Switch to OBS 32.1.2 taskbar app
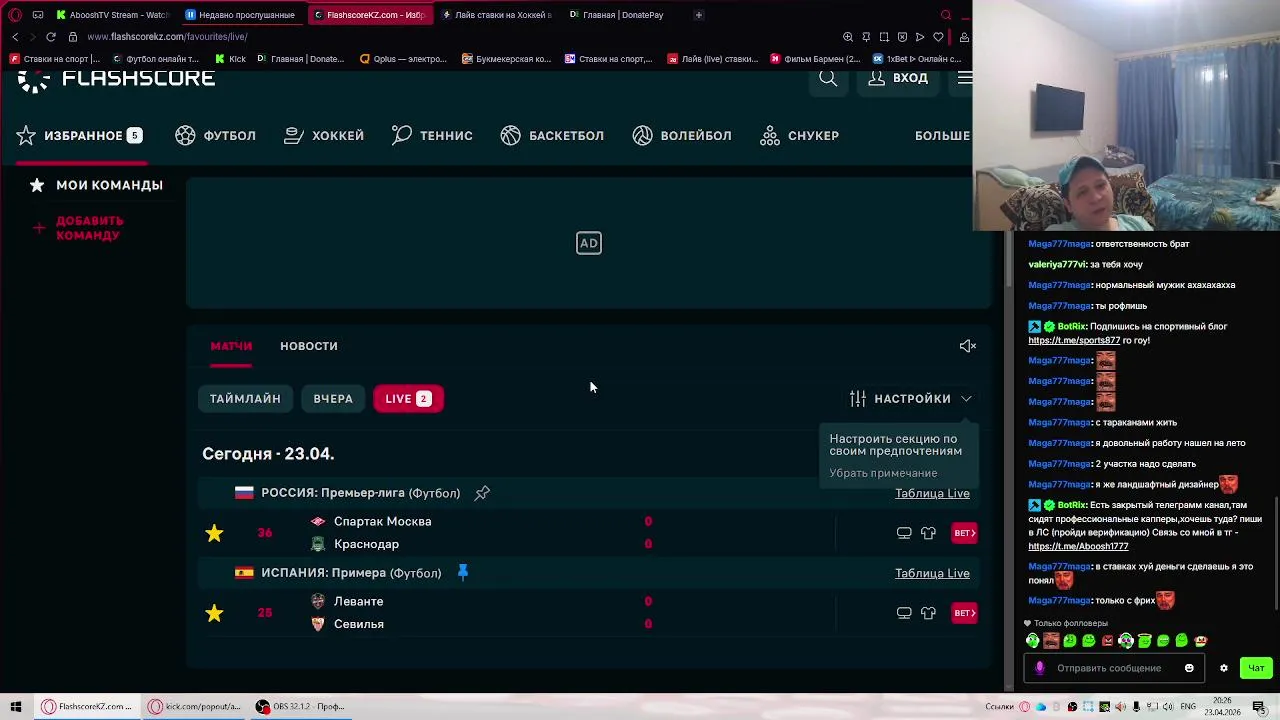 point(300,707)
